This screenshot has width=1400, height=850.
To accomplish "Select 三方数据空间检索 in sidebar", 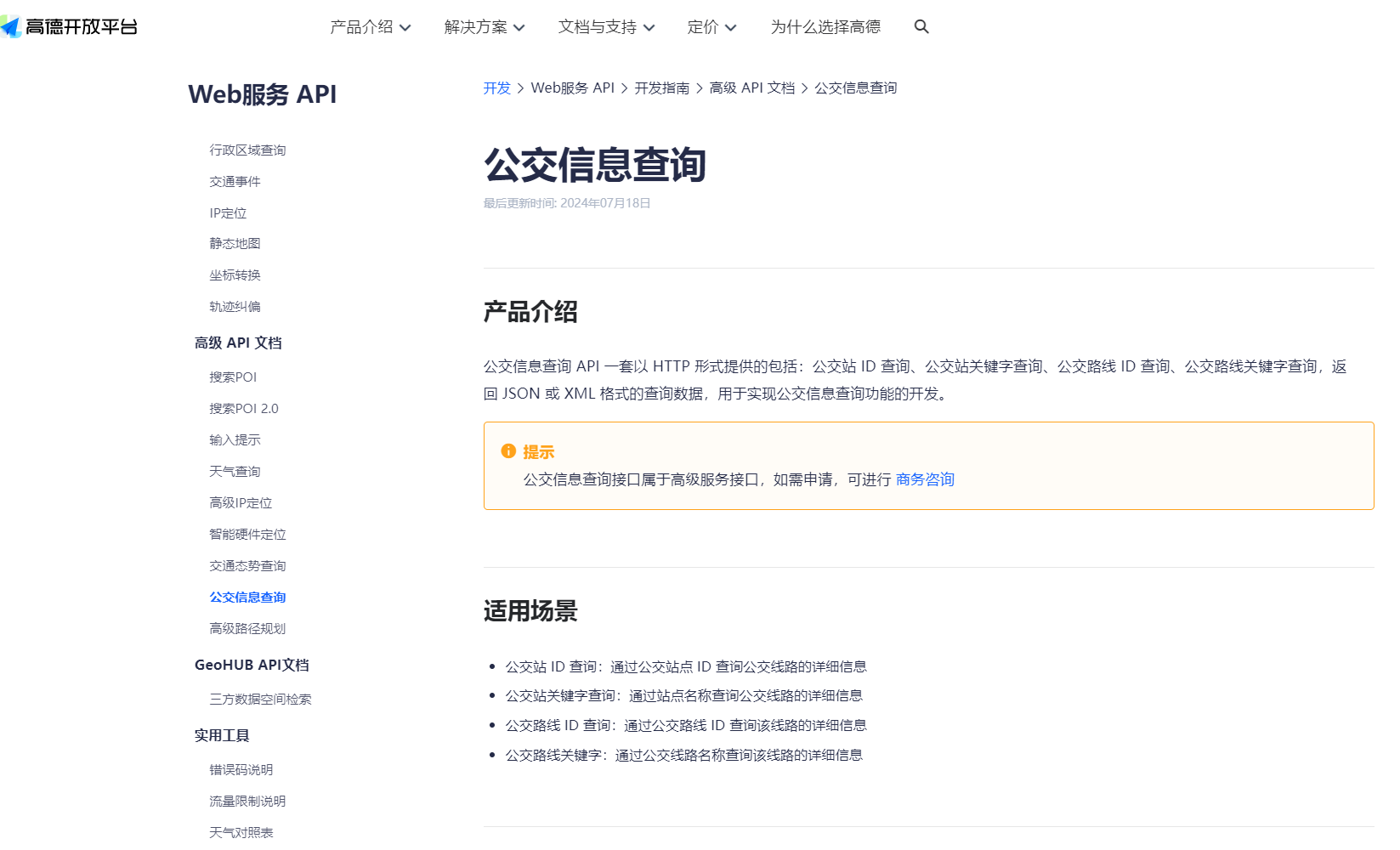I will (x=261, y=700).
